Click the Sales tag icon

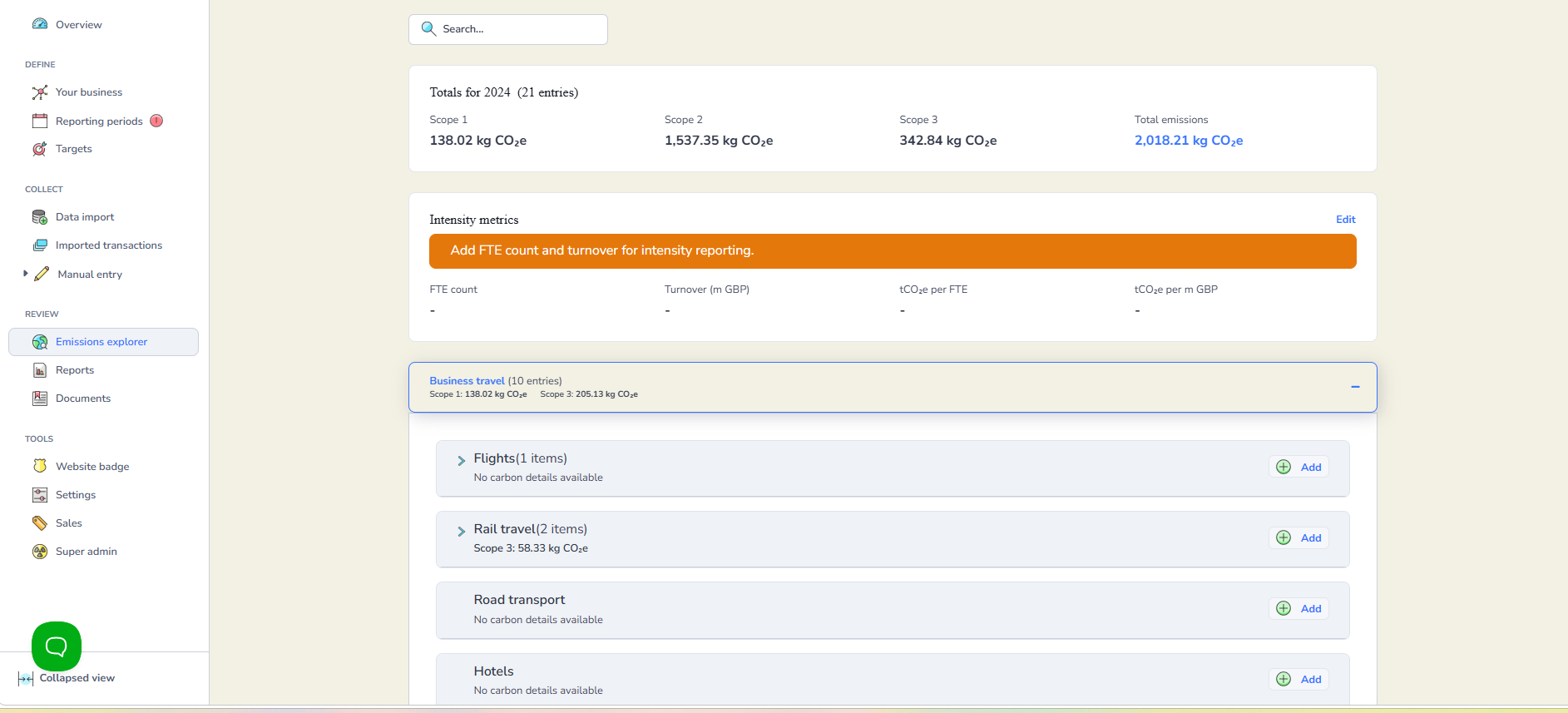click(40, 523)
